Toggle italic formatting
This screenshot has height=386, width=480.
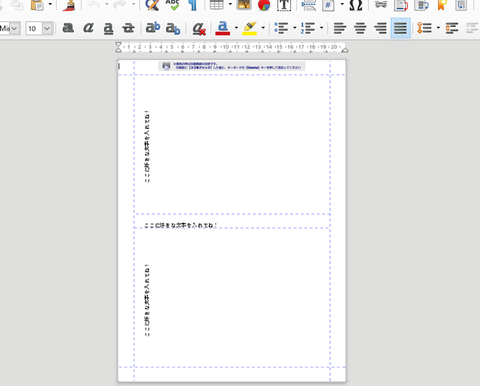[88, 28]
